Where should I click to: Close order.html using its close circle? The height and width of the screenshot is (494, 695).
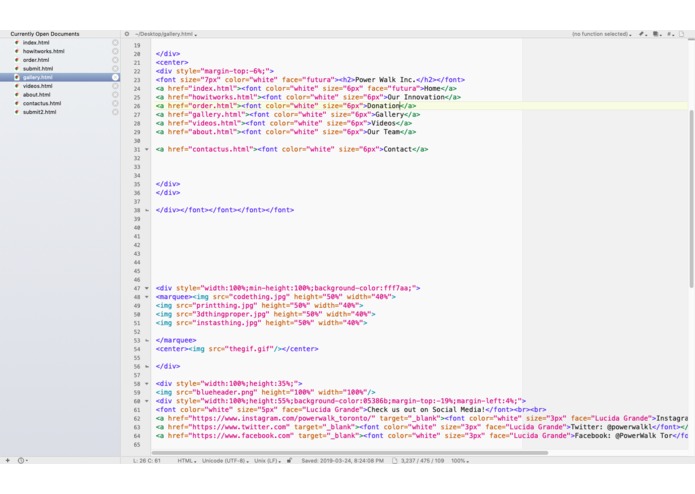tap(115, 60)
